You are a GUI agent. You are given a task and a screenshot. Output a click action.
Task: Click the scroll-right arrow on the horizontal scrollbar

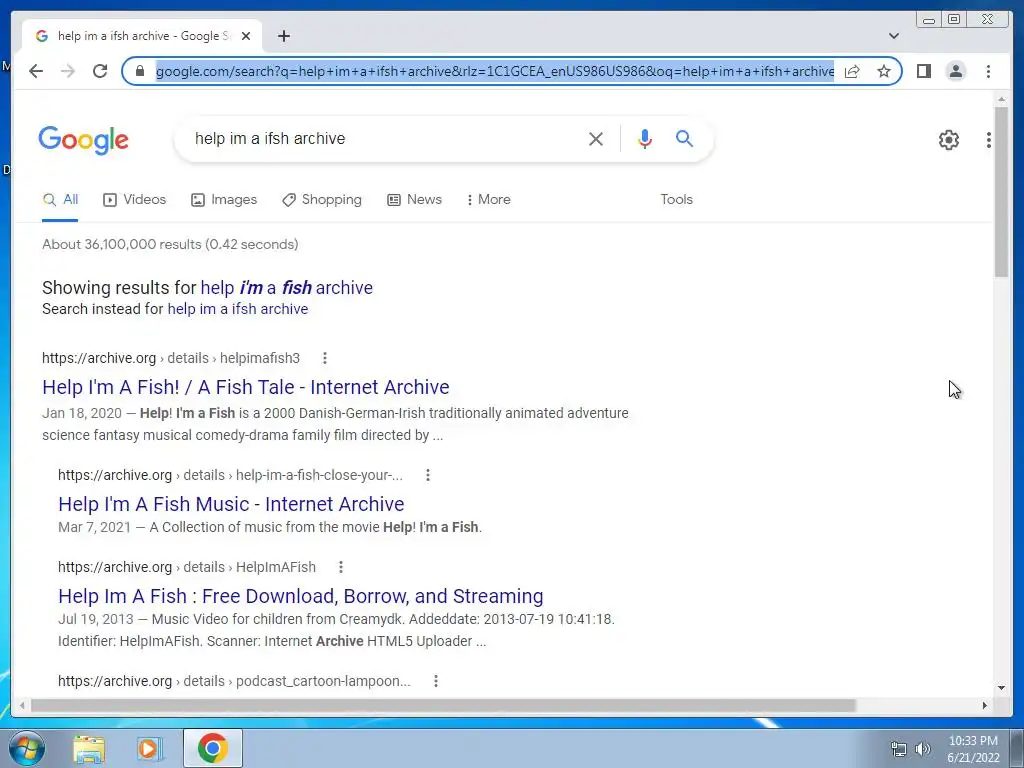[985, 705]
